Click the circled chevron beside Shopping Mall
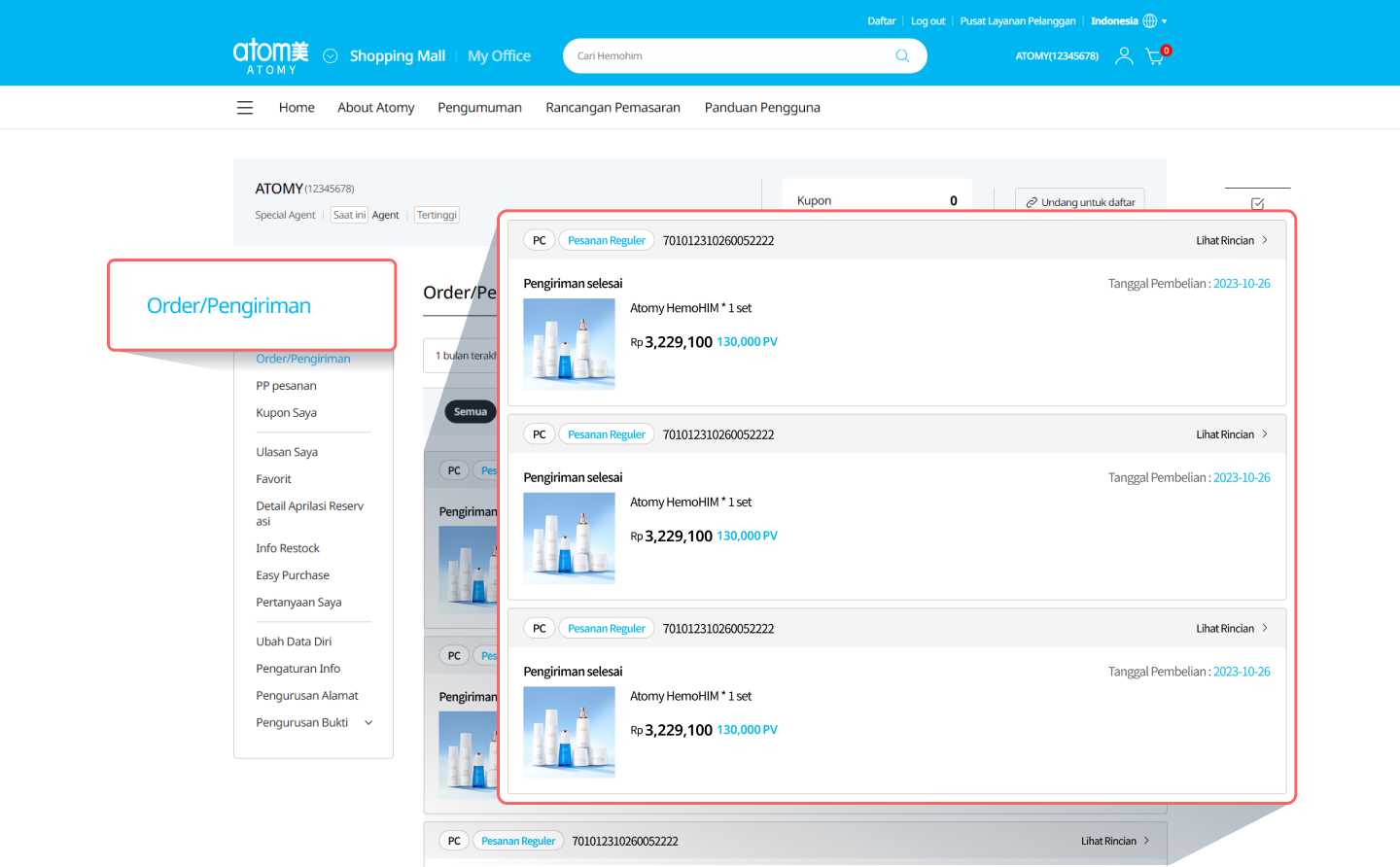 coord(331,56)
